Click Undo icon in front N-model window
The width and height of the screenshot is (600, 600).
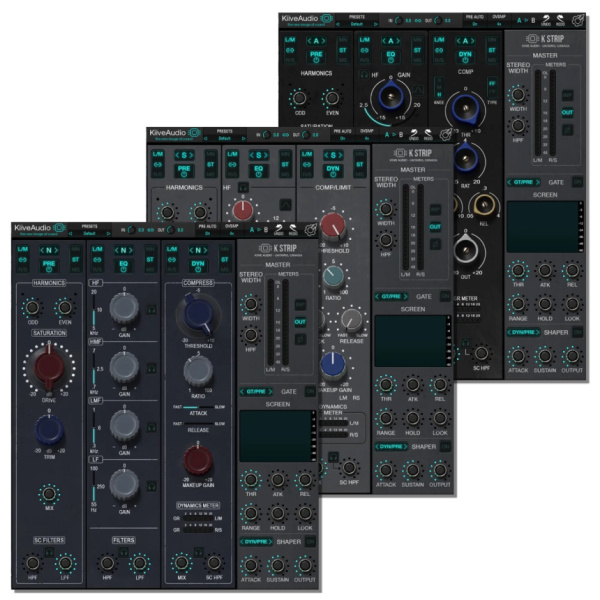pyautogui.click(x=279, y=229)
